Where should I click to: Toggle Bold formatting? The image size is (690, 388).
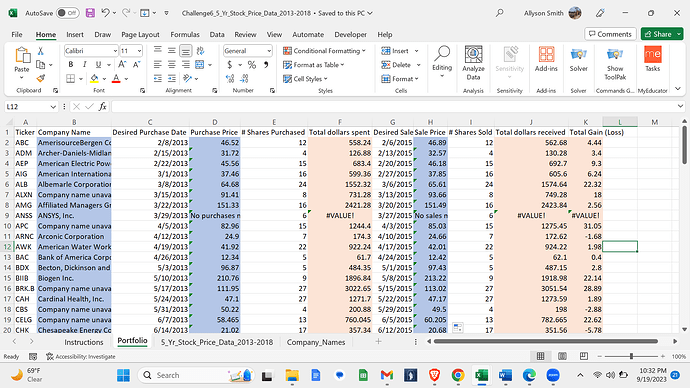pos(70,65)
